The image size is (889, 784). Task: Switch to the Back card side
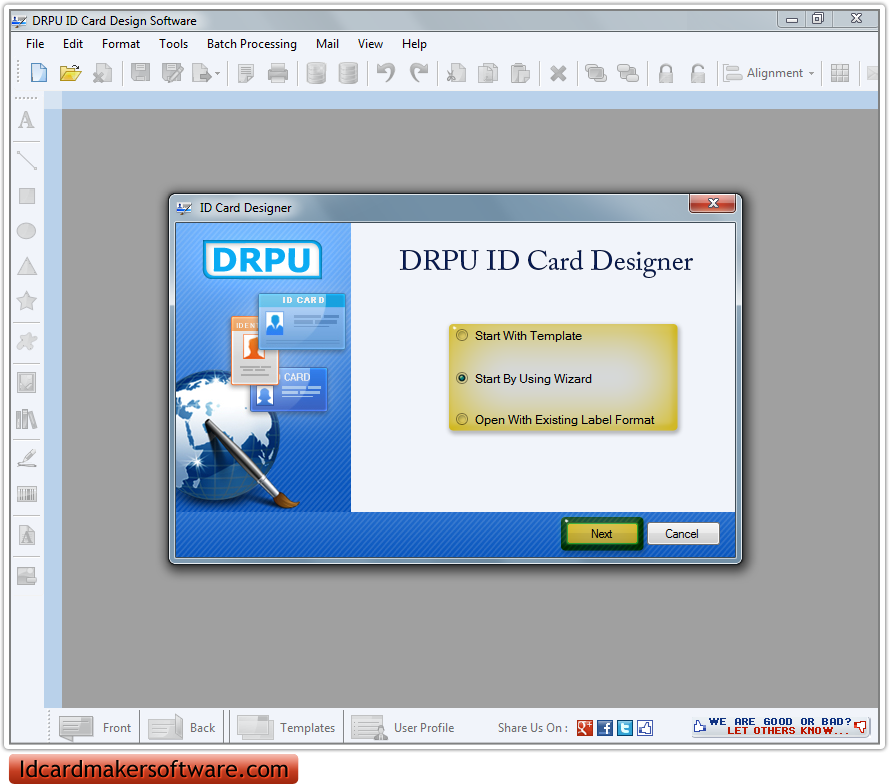coord(181,727)
